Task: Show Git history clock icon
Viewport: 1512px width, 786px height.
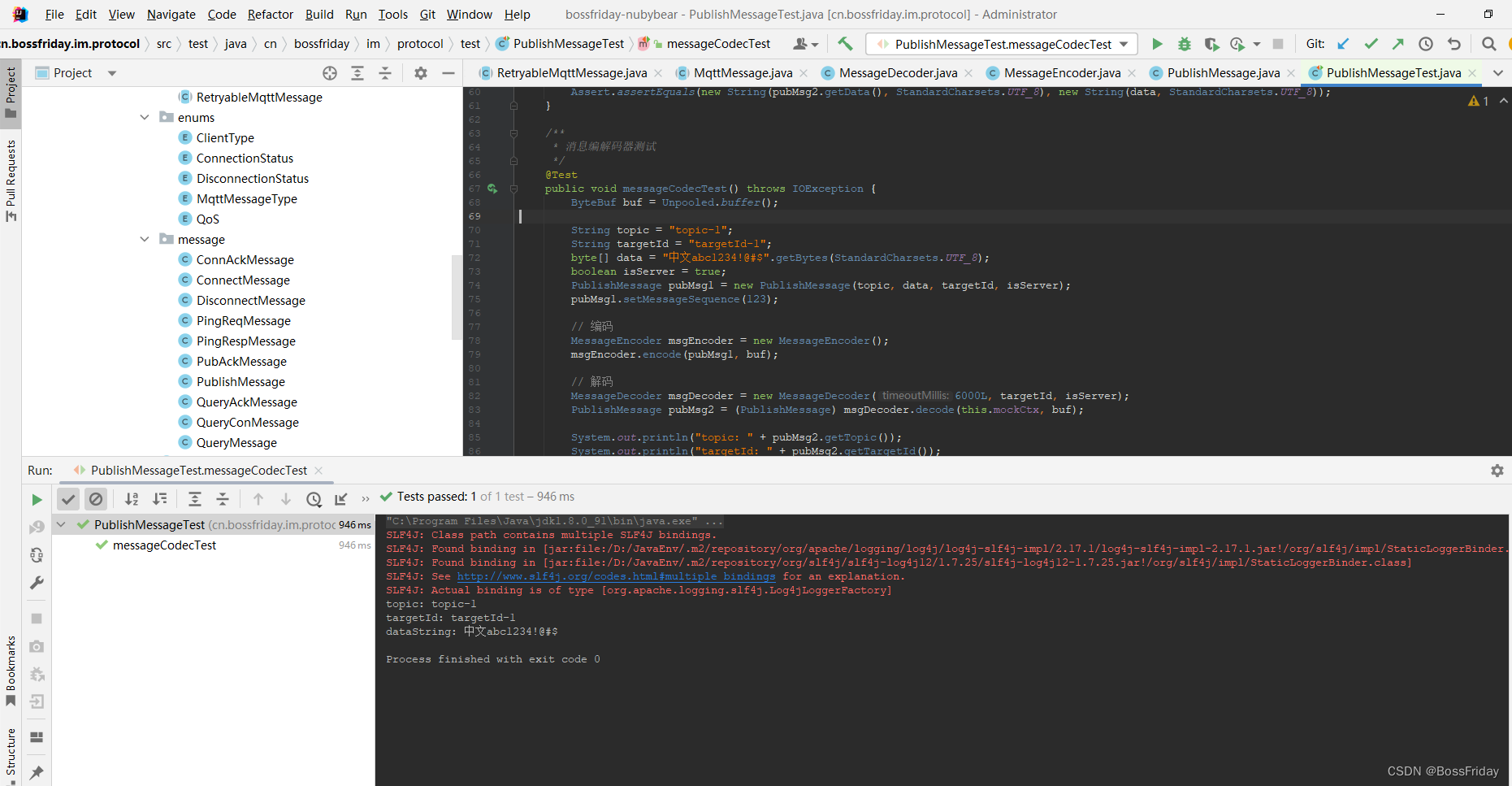Action: 1426,44
